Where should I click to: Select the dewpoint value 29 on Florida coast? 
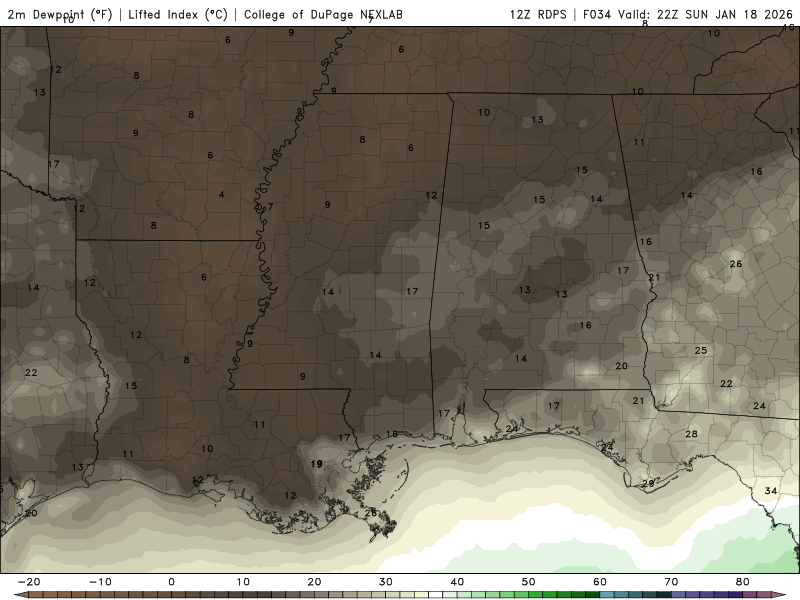pos(648,483)
